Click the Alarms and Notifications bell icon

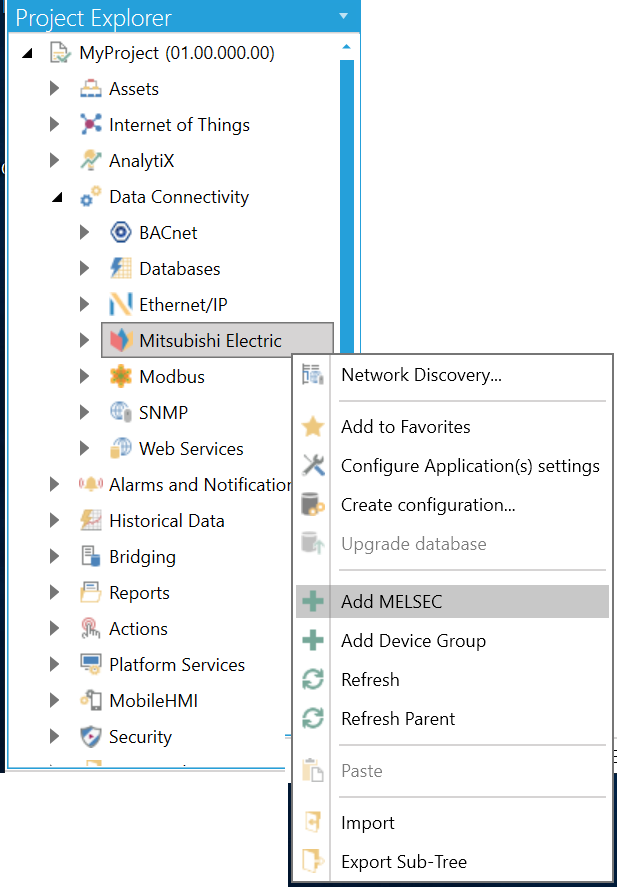pyautogui.click(x=91, y=485)
